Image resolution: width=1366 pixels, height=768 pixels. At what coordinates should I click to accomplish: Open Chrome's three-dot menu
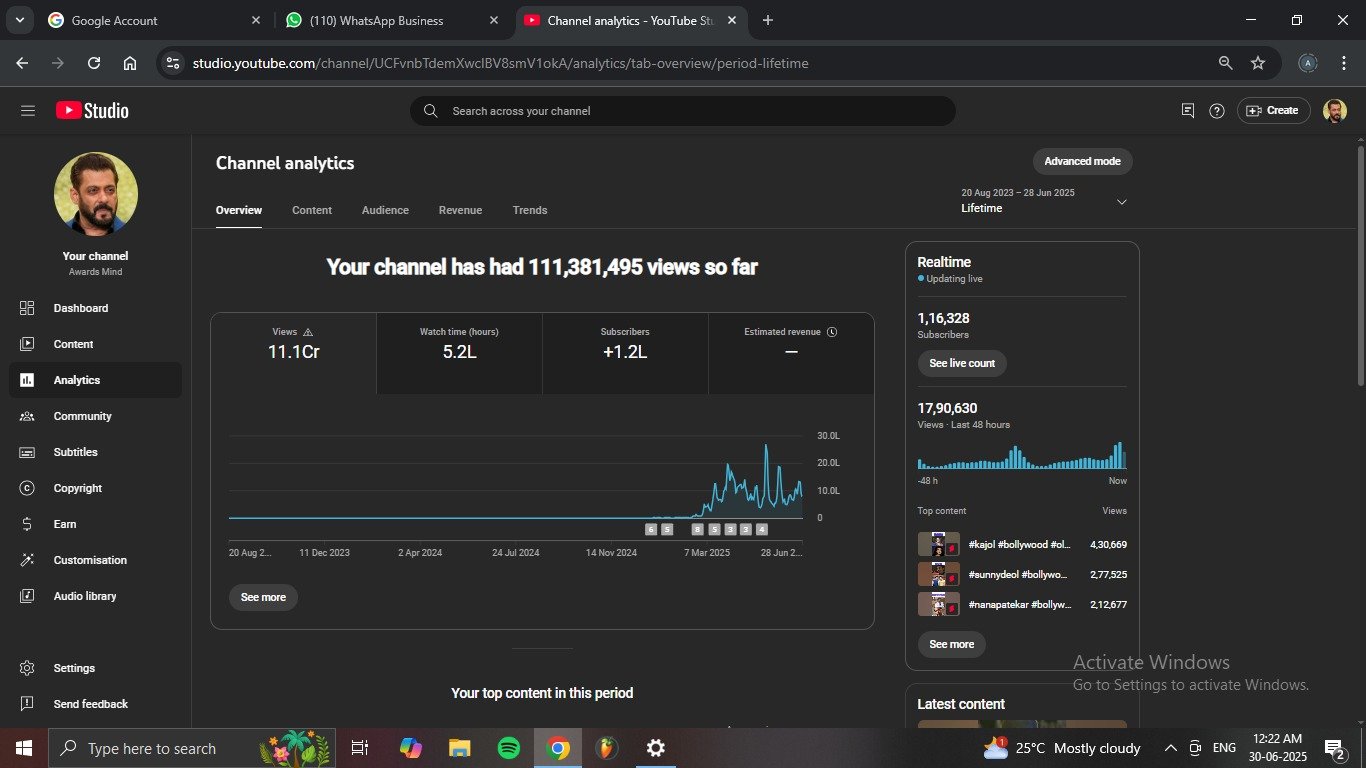tap(1342, 63)
